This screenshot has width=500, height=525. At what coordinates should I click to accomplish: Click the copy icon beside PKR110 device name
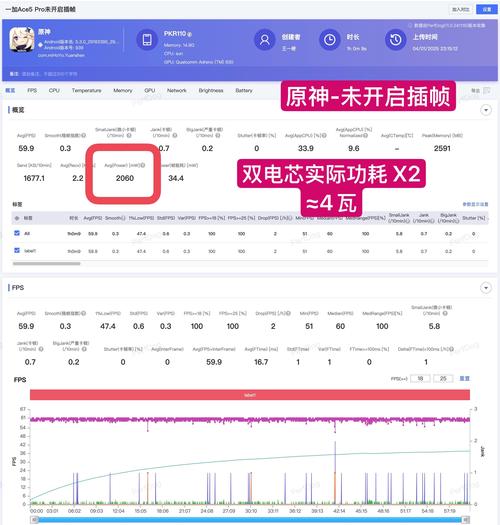[190, 34]
